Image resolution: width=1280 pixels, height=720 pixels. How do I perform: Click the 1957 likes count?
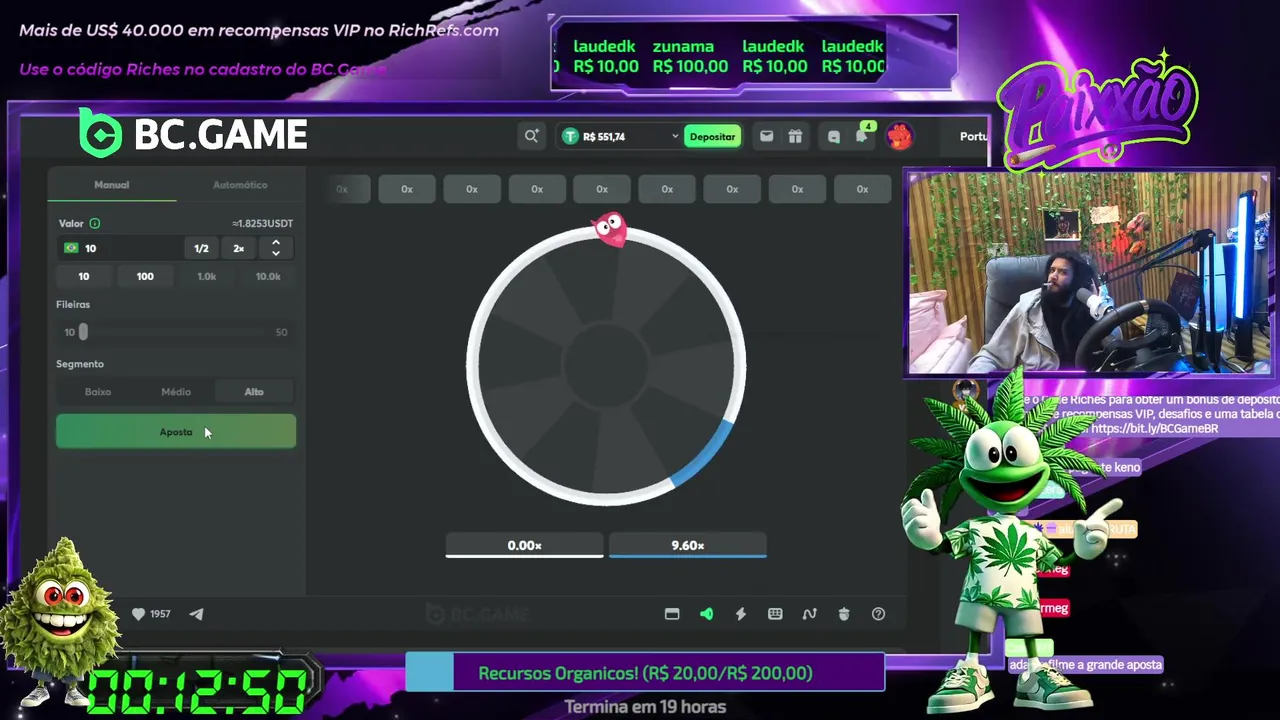pyautogui.click(x=160, y=614)
